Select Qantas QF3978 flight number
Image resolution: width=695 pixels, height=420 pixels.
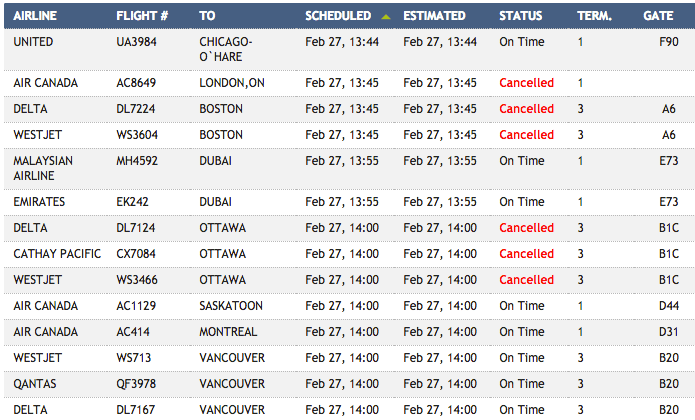click(136, 384)
